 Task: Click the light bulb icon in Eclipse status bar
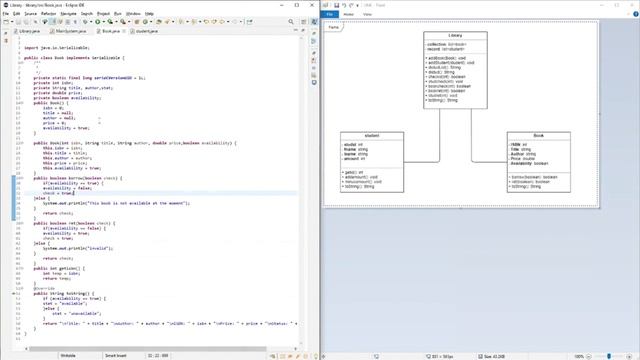pos(315,356)
